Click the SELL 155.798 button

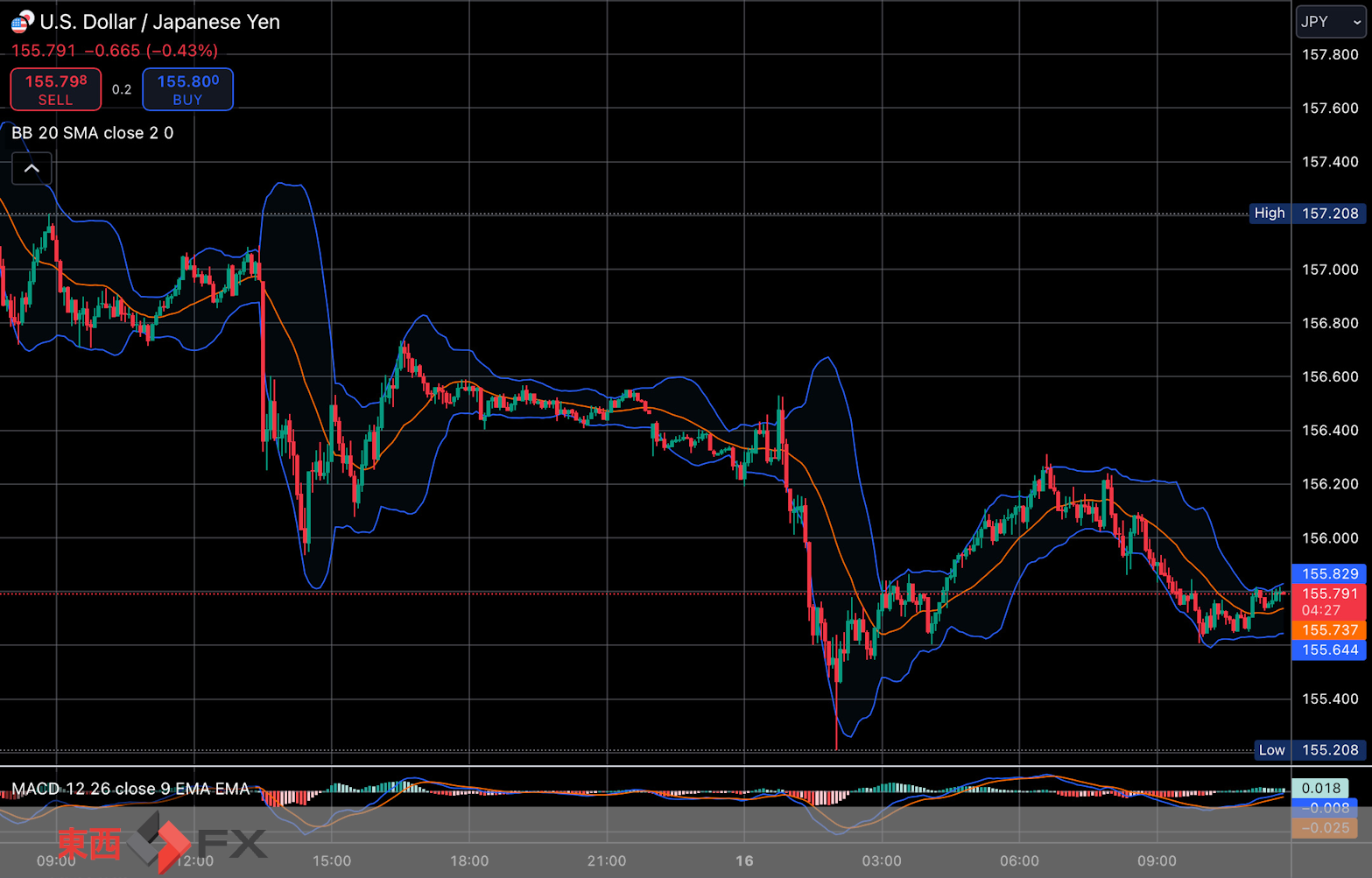[56, 89]
